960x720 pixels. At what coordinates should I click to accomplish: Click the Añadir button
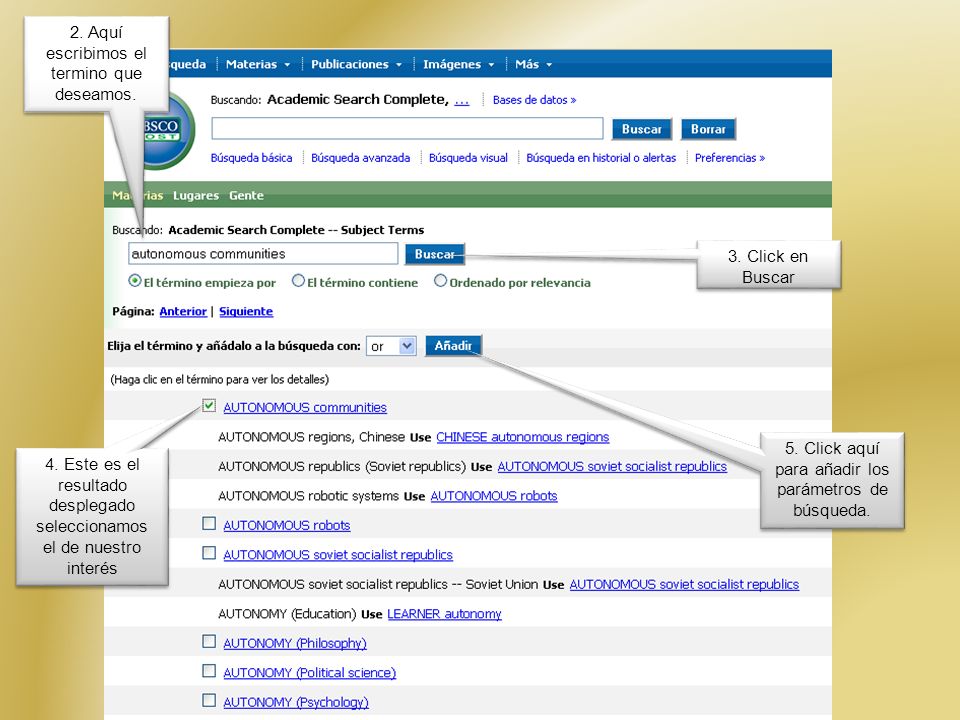453,346
